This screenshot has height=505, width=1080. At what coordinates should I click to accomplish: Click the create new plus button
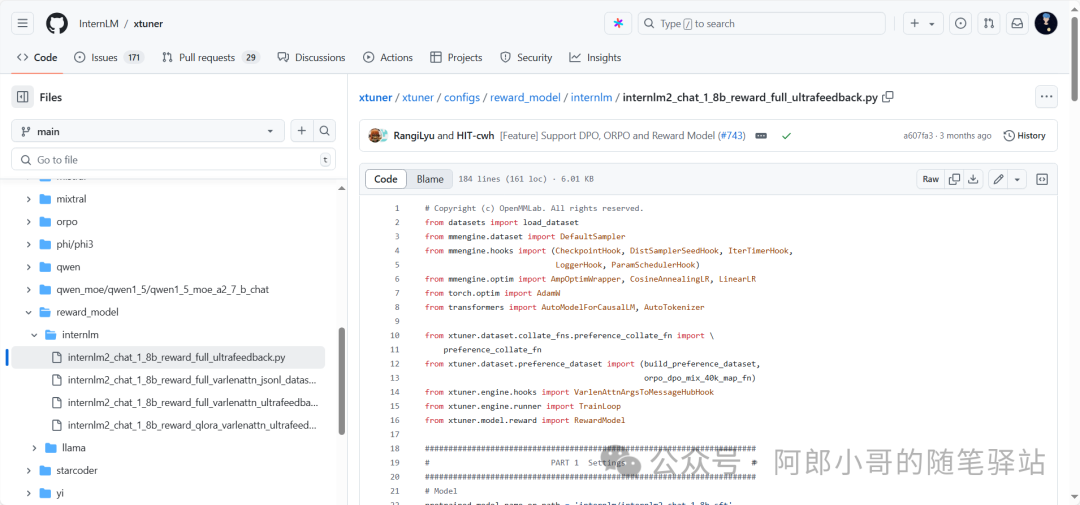(915, 23)
